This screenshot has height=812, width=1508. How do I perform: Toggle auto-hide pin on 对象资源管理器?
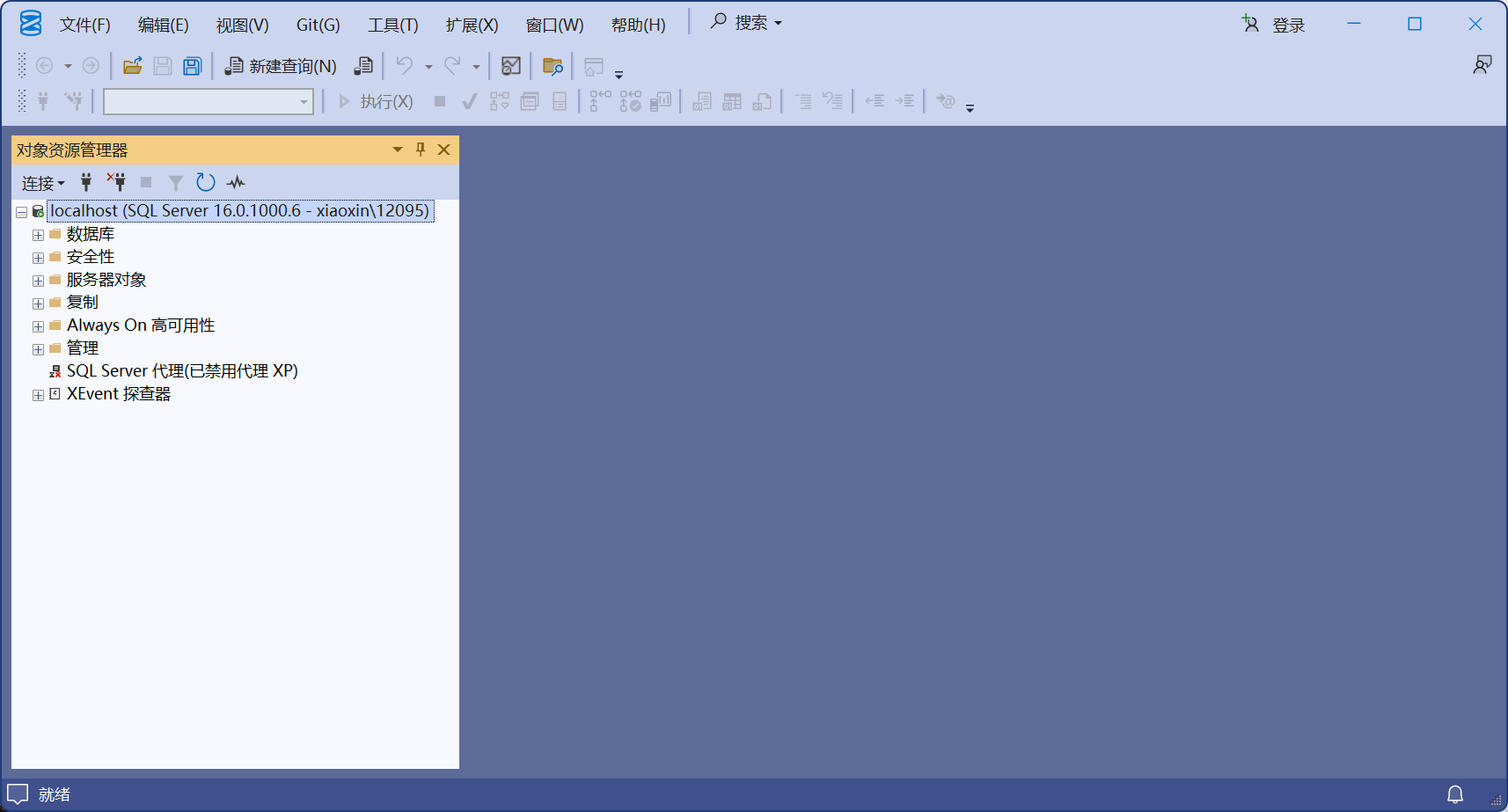pyautogui.click(x=421, y=150)
